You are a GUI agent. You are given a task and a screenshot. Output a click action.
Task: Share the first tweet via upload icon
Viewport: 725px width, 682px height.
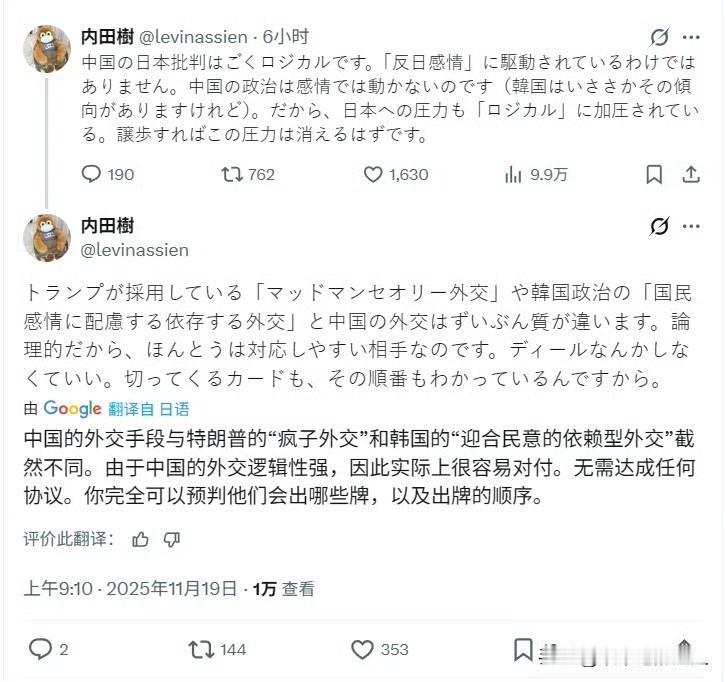click(x=691, y=174)
